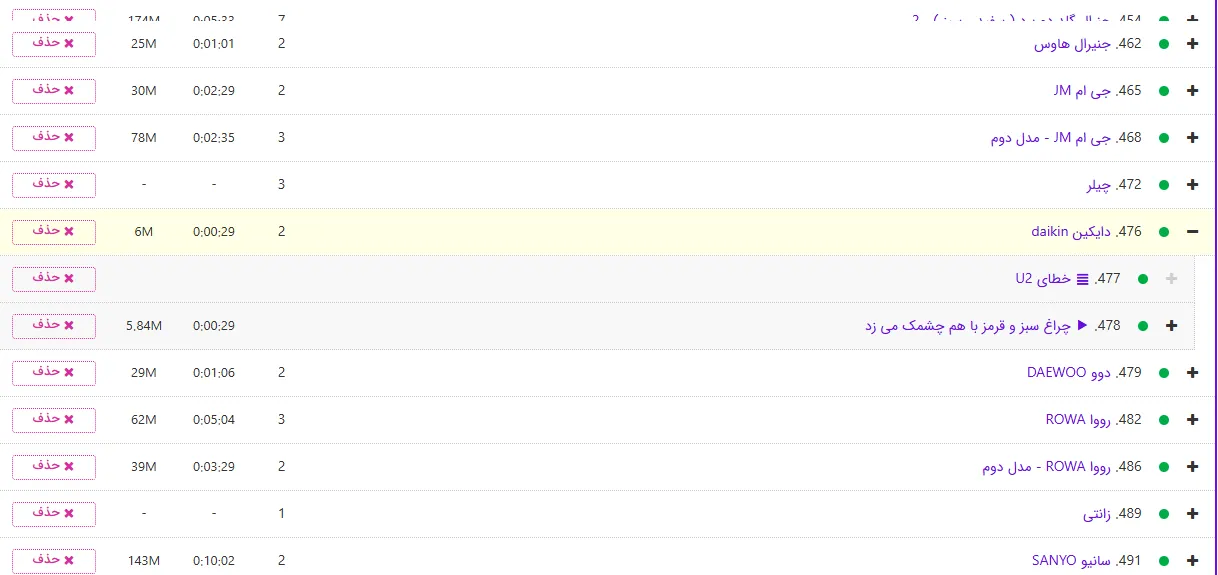Click plus icon beside 479 دوو DAEWOO
The image size is (1218, 575).
(x=1191, y=373)
